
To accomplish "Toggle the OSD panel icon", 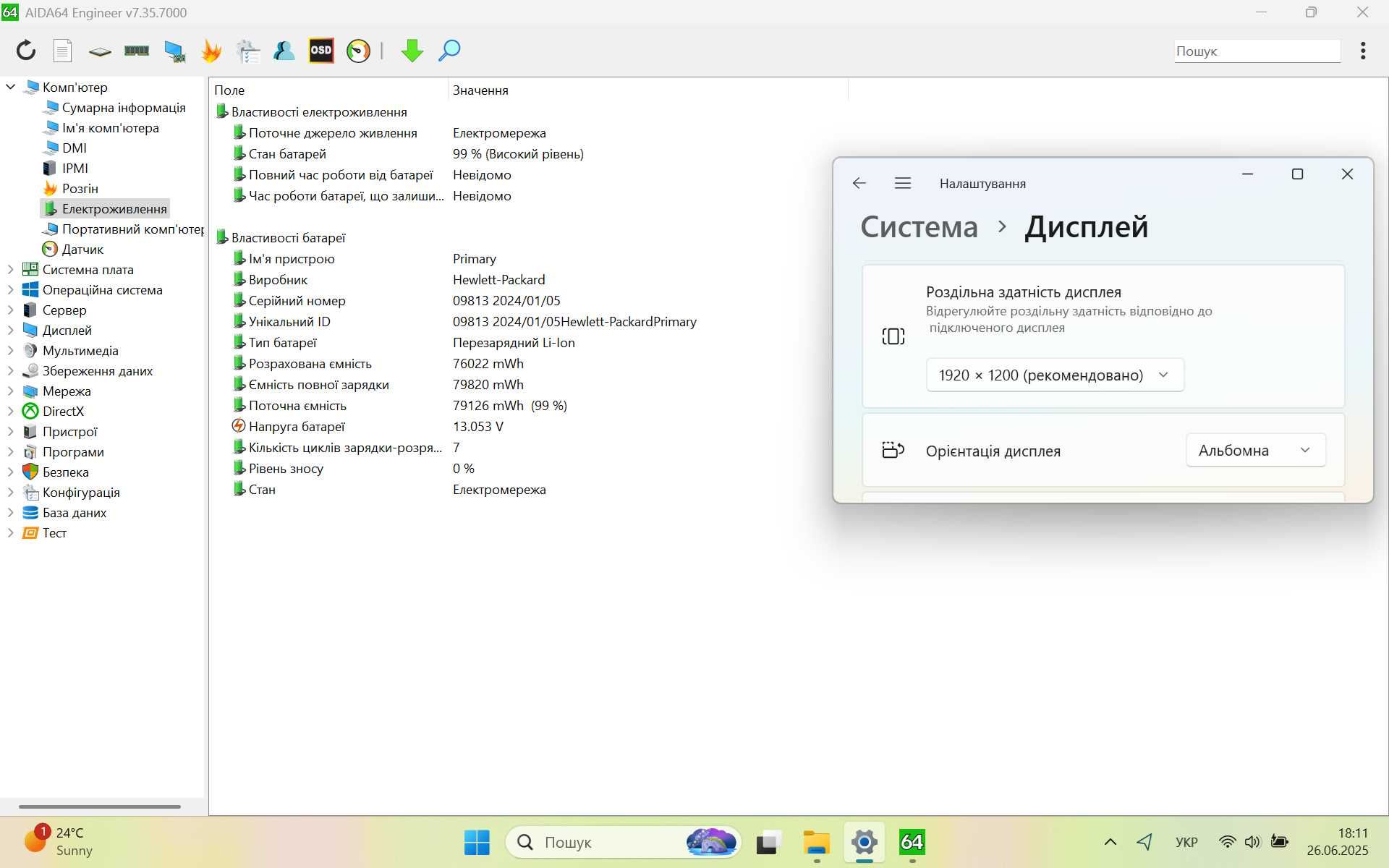I will coord(321,51).
